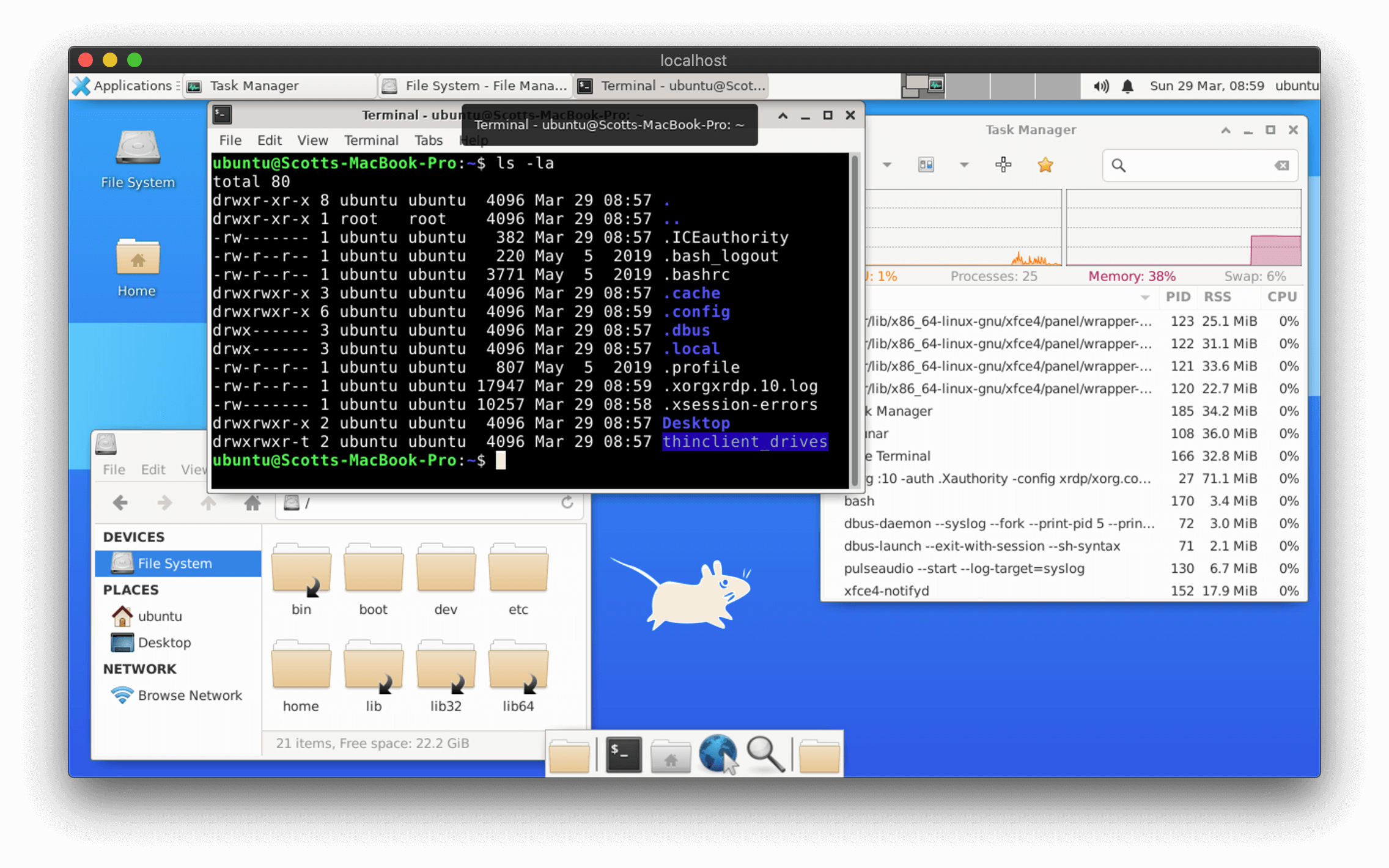Expand the Task Manager view dropdown arrow
Screen dimensions: 1389x868
click(964, 165)
